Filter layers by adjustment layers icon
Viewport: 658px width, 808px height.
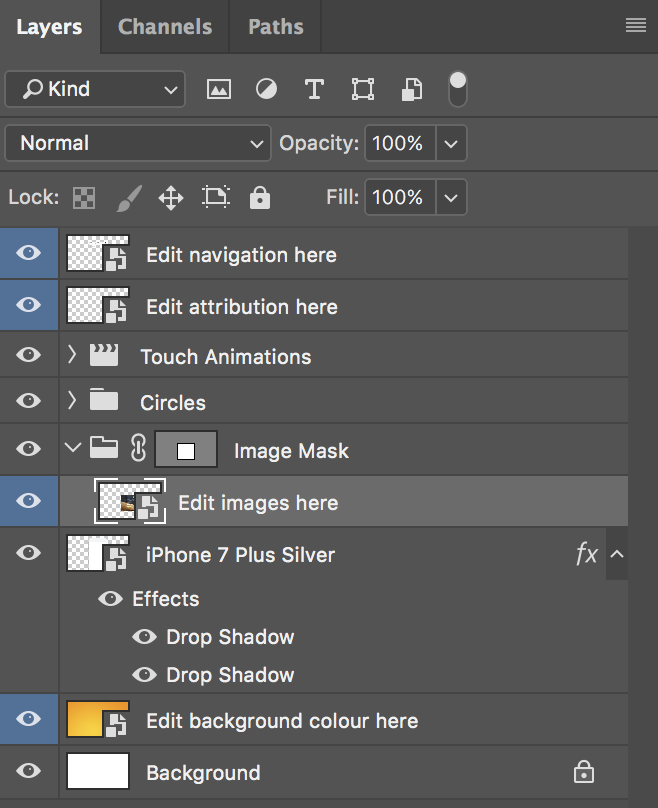266,89
